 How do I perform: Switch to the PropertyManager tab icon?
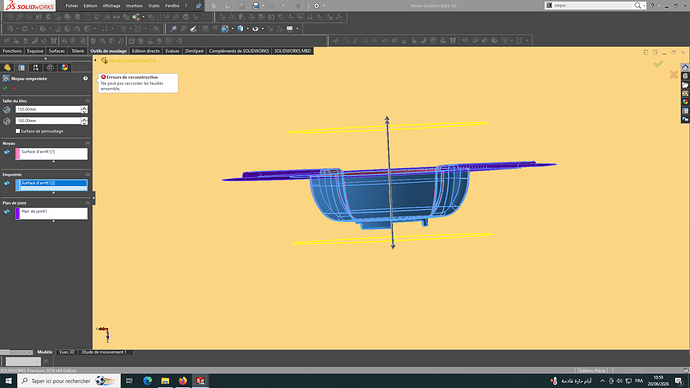click(22, 67)
